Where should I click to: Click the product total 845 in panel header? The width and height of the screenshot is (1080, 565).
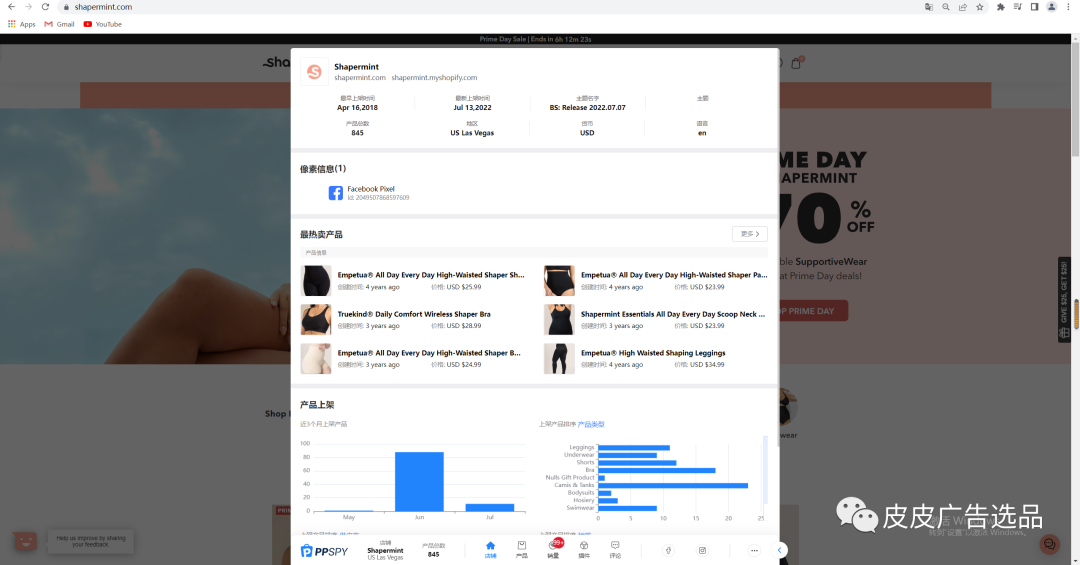(x=357, y=133)
